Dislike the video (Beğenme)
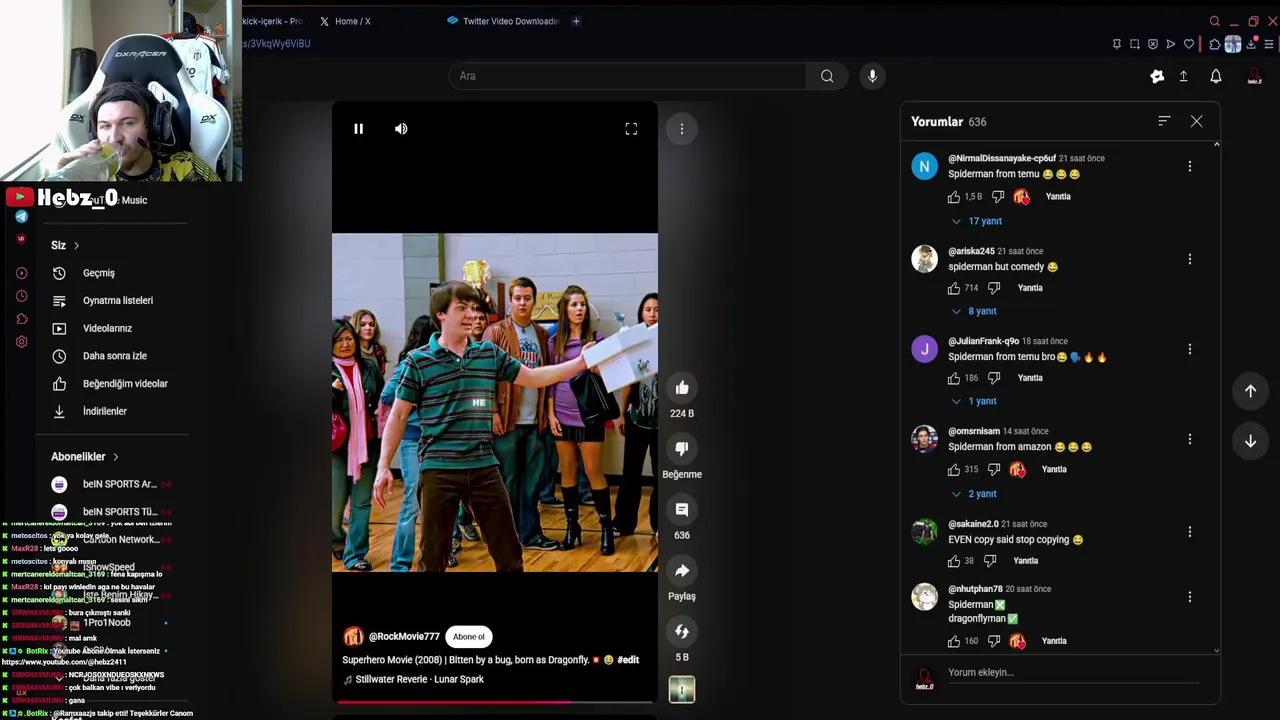1280x720 pixels. click(682, 449)
